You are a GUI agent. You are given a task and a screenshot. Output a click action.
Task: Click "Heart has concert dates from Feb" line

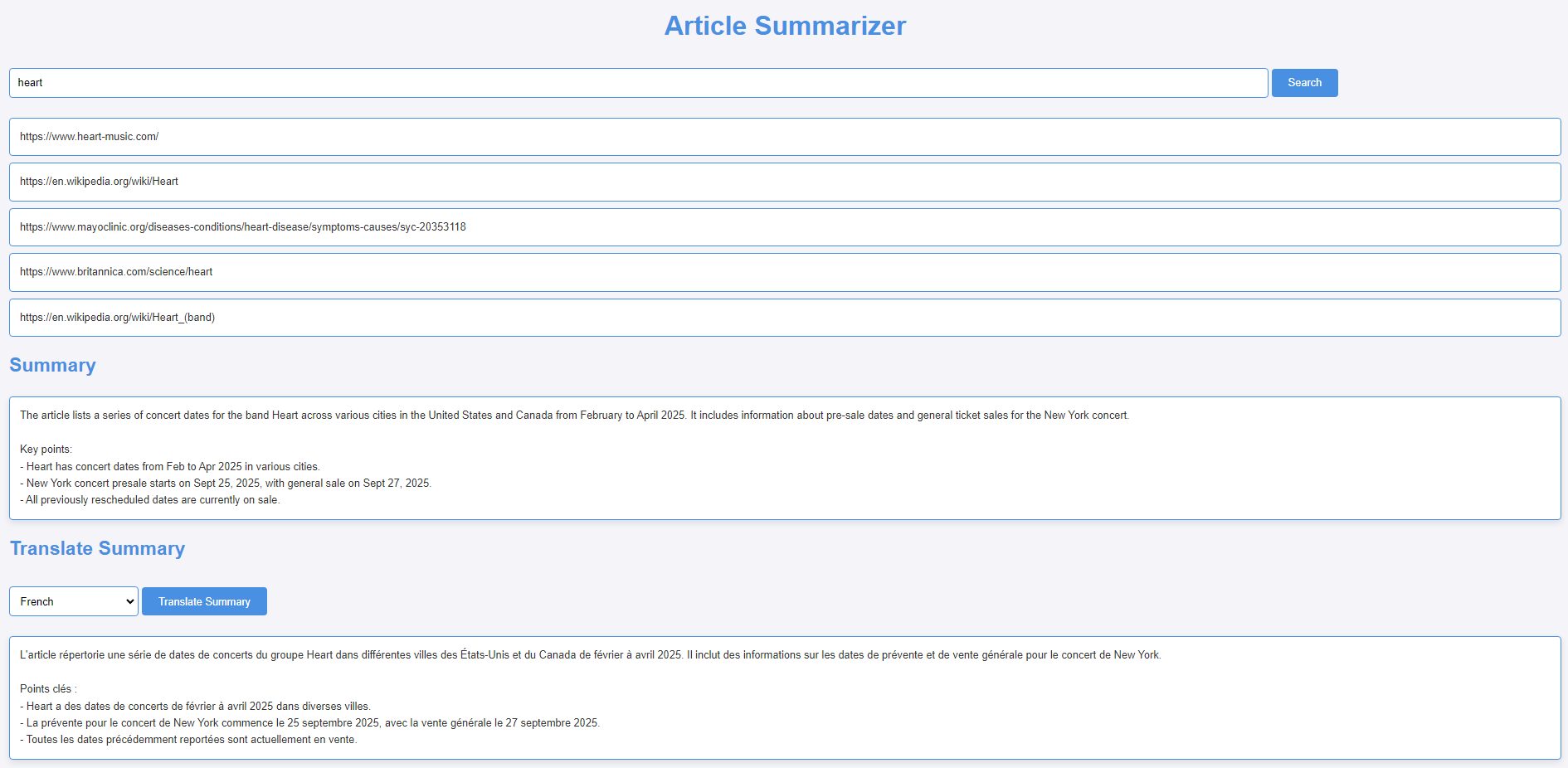[x=169, y=467]
